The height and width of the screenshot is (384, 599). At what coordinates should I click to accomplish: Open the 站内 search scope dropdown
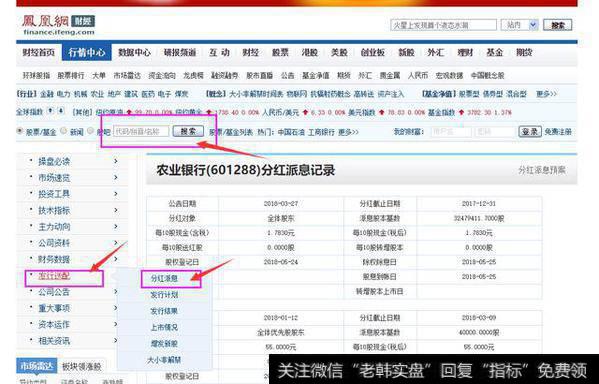point(520,25)
